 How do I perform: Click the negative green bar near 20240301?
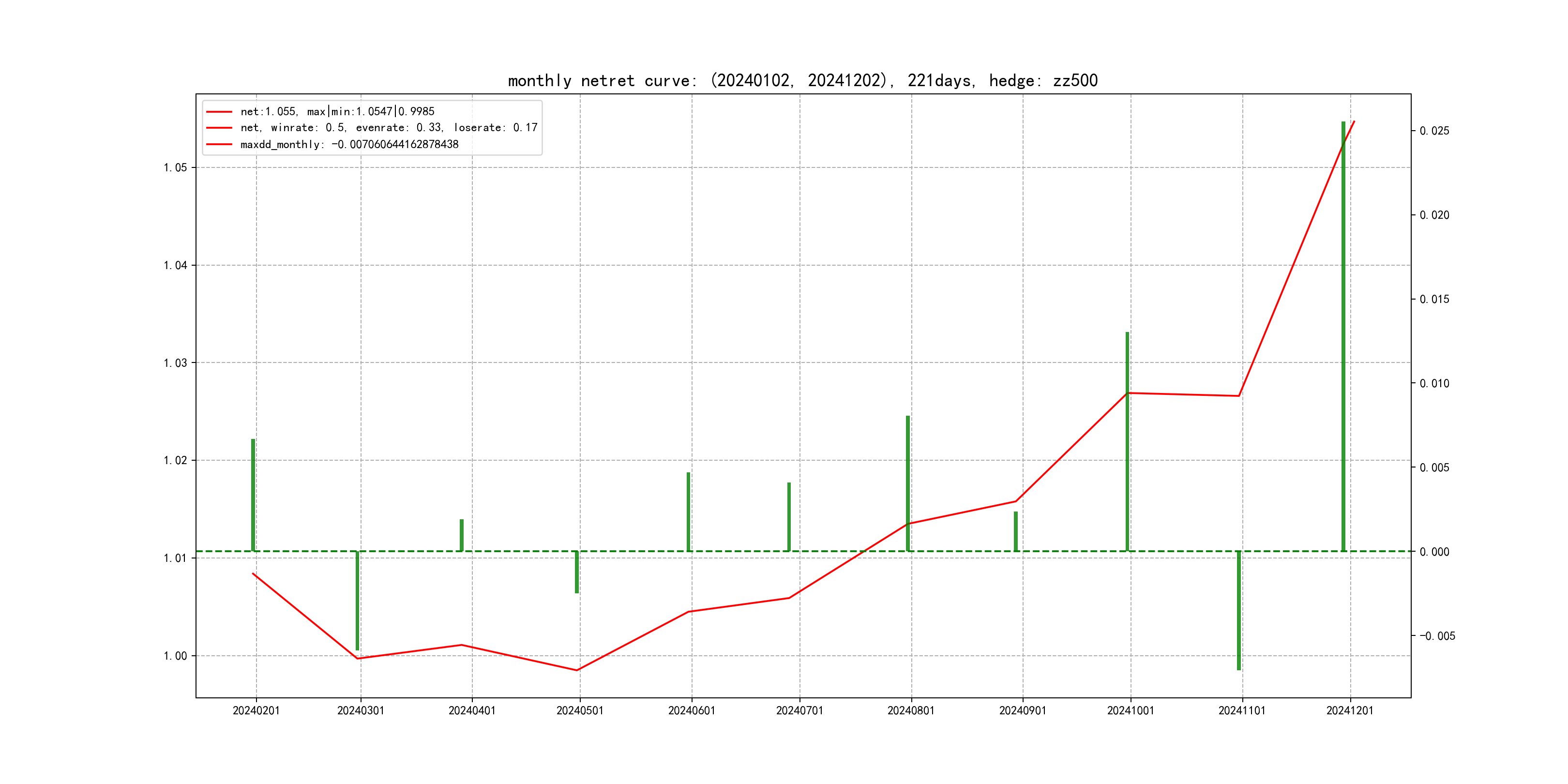pos(357,600)
